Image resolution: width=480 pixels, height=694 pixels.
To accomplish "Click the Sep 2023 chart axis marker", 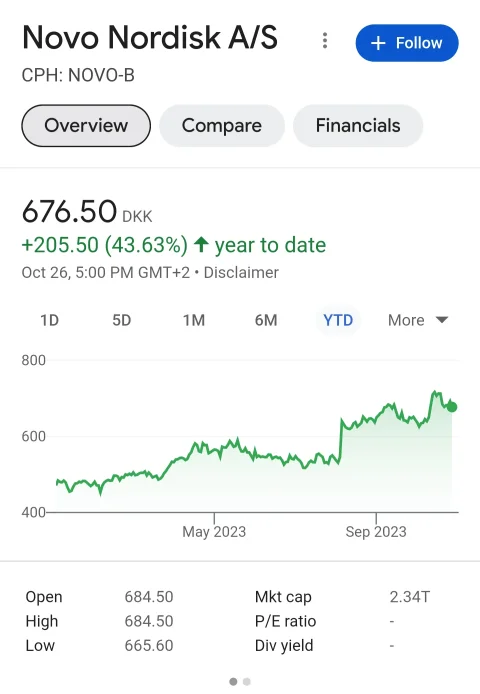I will 376,532.
